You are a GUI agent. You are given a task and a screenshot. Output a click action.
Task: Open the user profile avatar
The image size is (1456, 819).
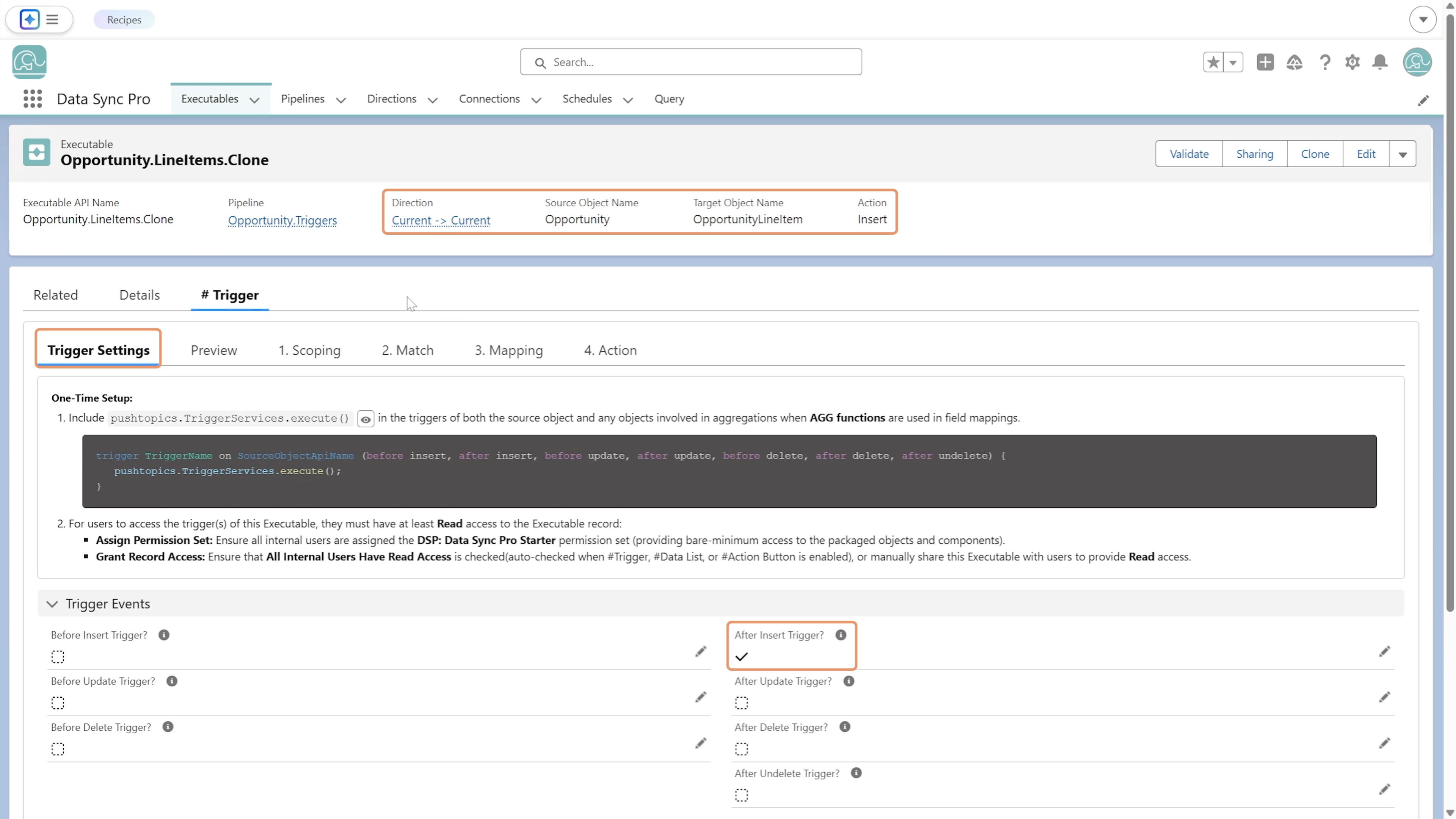click(x=1417, y=62)
